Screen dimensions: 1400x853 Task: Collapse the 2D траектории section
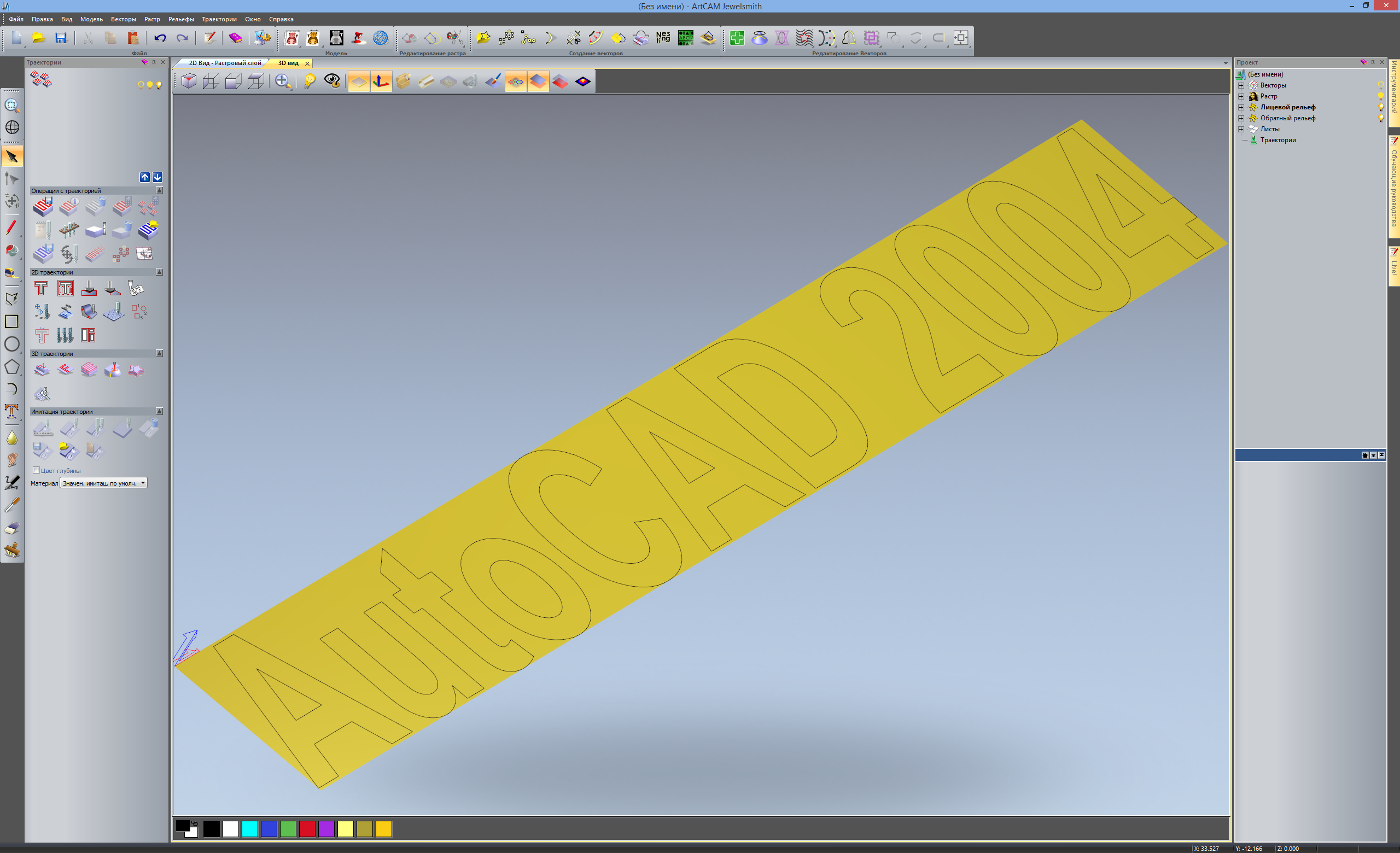(x=159, y=272)
